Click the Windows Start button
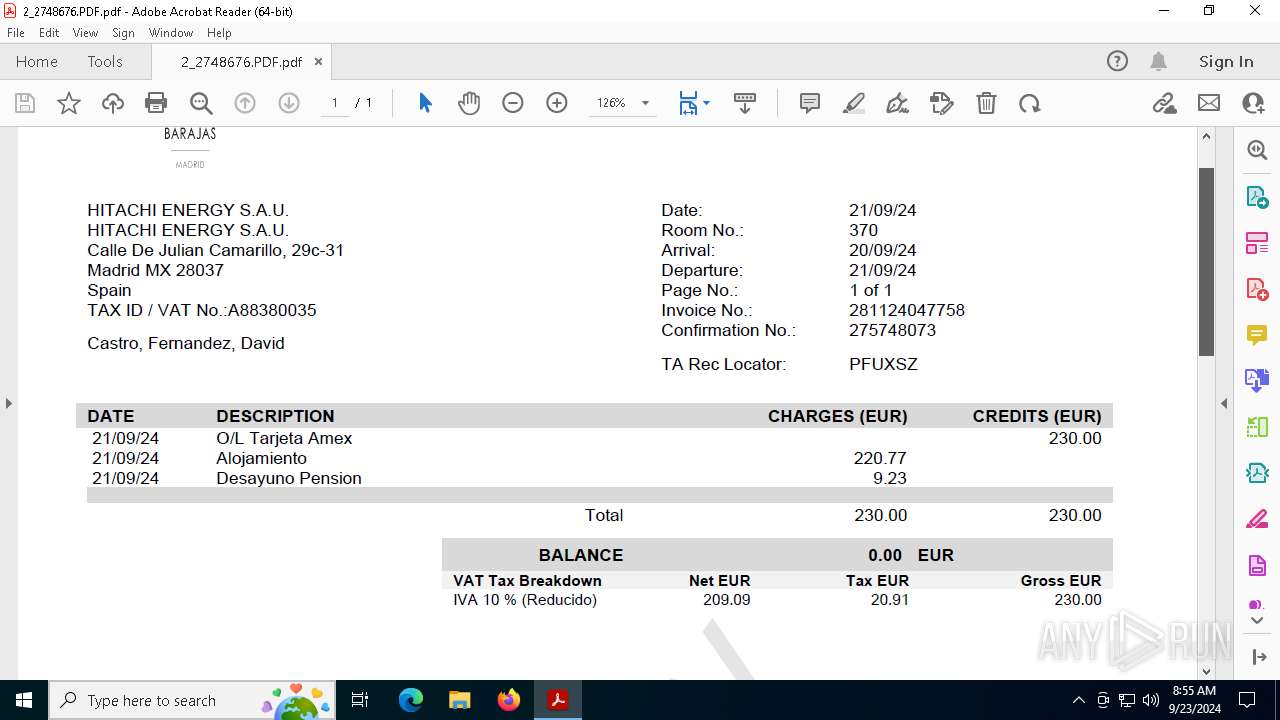1280x720 pixels. (24, 700)
